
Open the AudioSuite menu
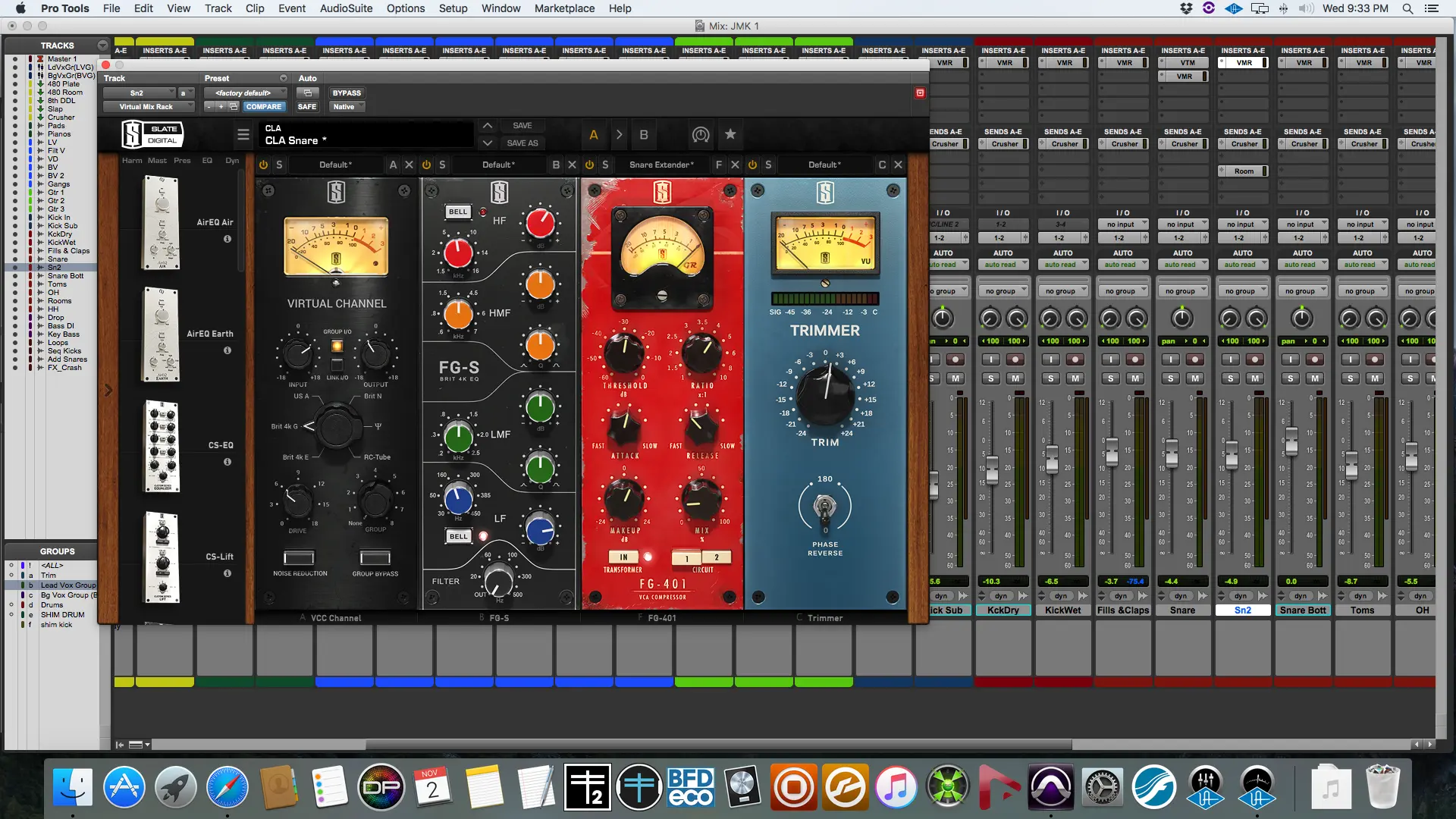click(346, 8)
